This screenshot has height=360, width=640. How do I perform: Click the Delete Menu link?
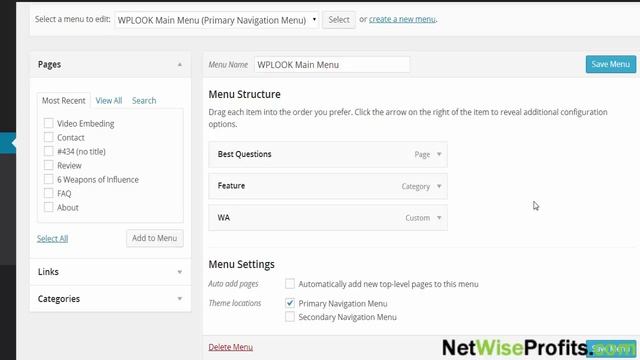click(231, 347)
